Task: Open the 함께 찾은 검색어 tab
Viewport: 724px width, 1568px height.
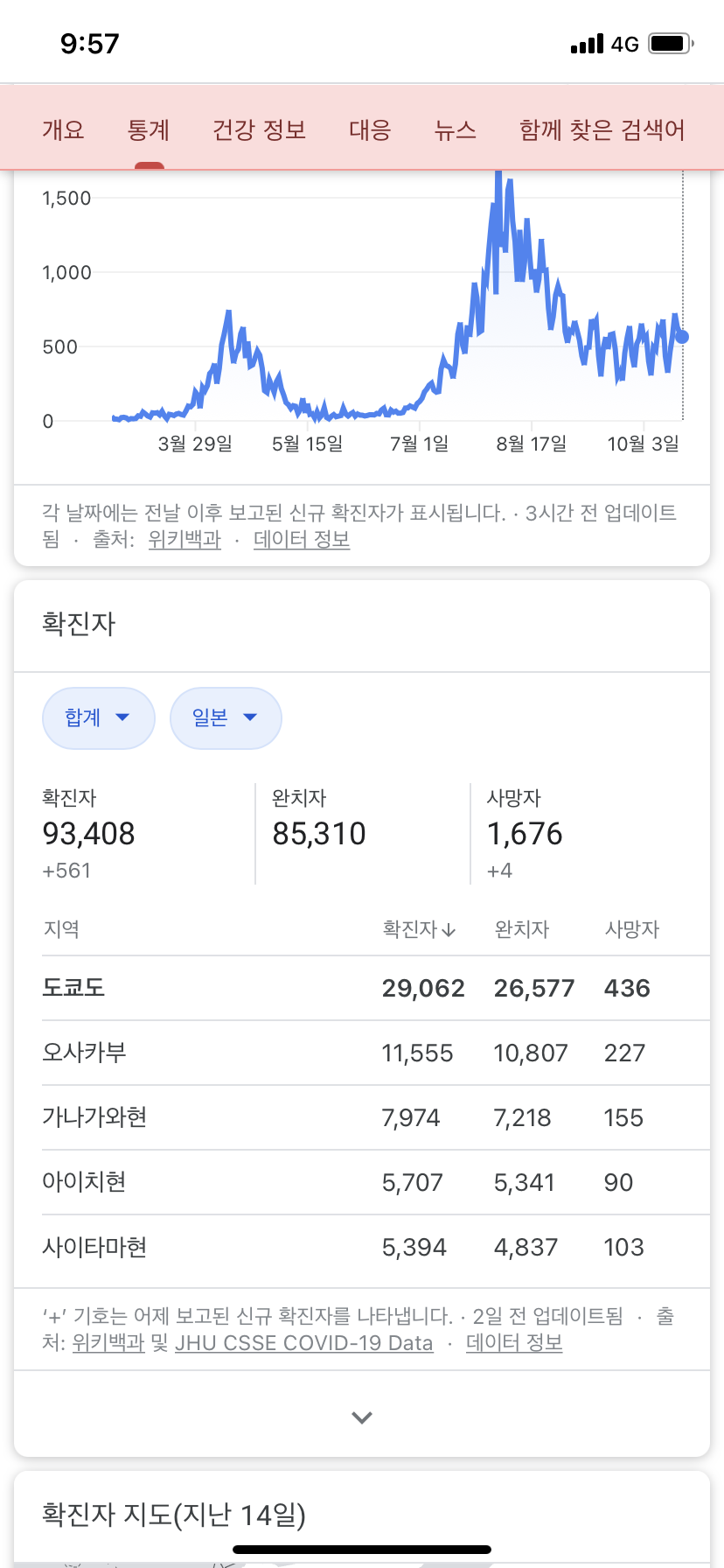Action: click(602, 130)
